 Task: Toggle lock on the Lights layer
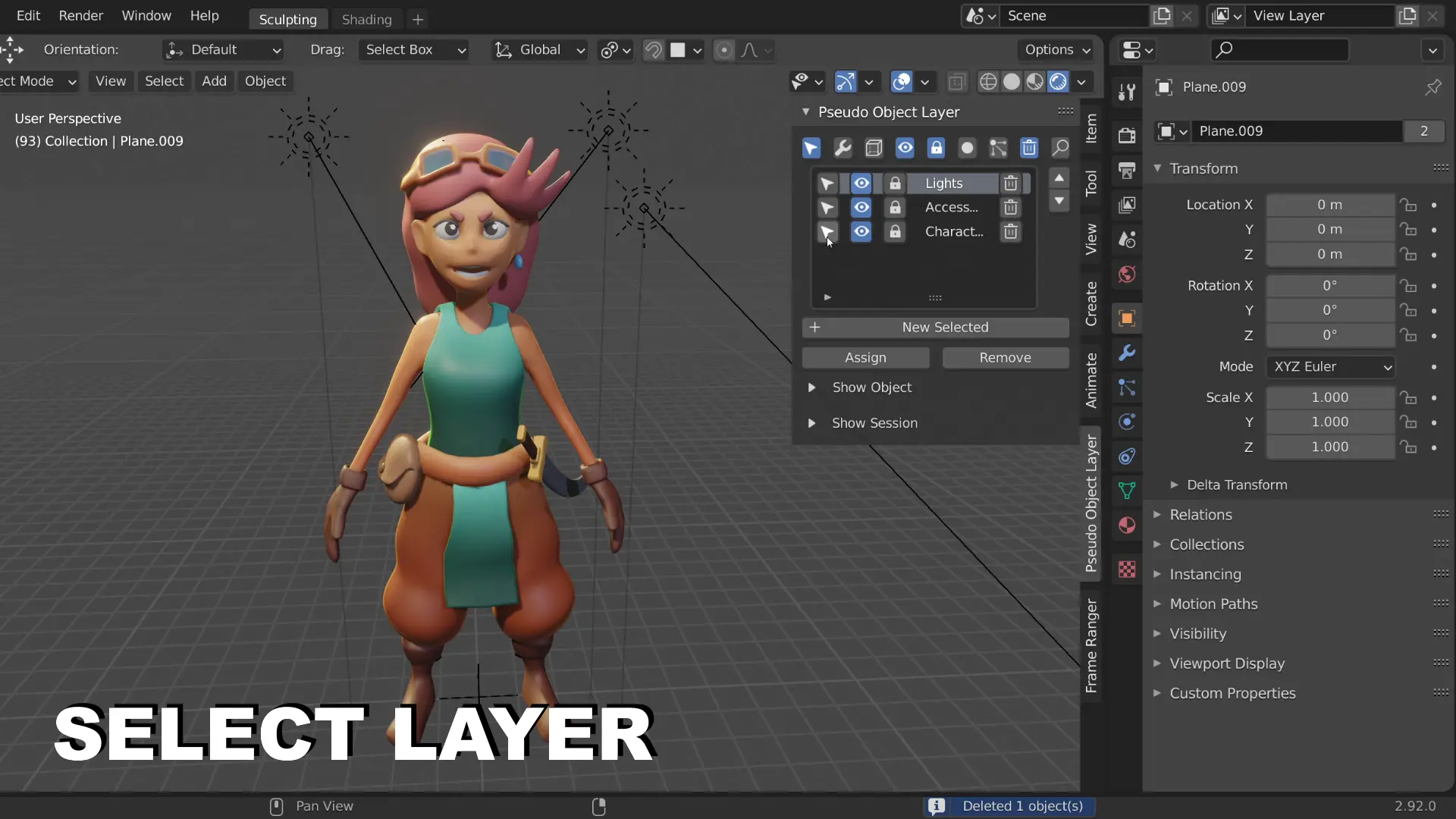click(x=895, y=184)
